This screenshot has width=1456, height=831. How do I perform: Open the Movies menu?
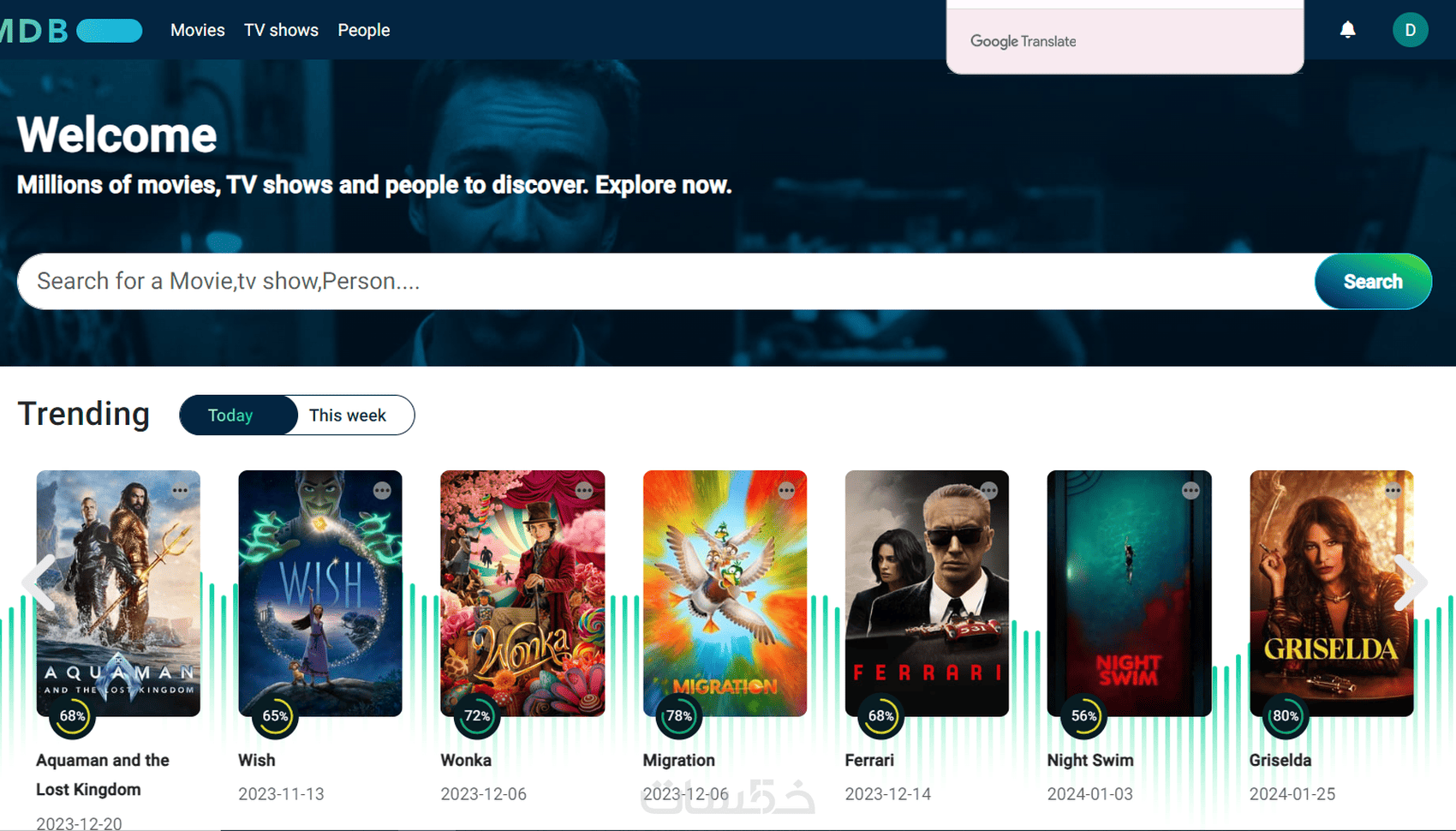click(198, 30)
